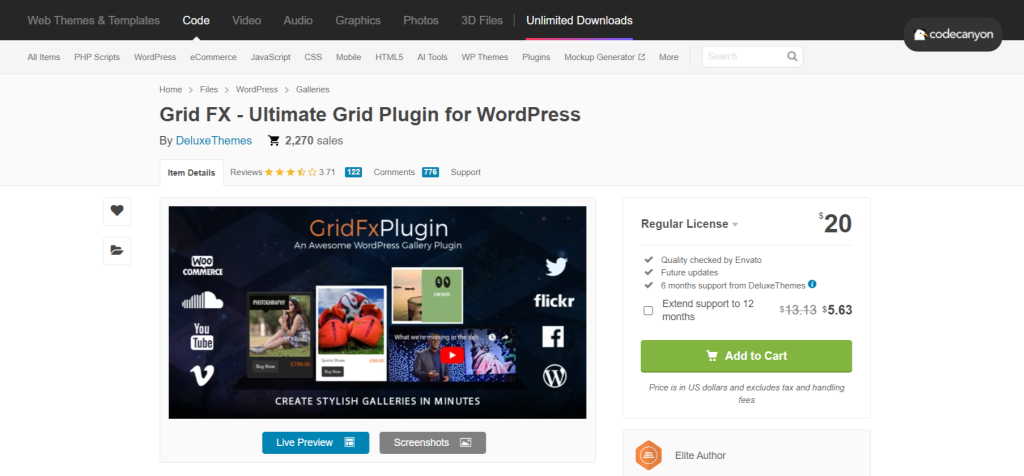Open the Regular License dropdown
The image size is (1024, 476).
[x=690, y=224]
